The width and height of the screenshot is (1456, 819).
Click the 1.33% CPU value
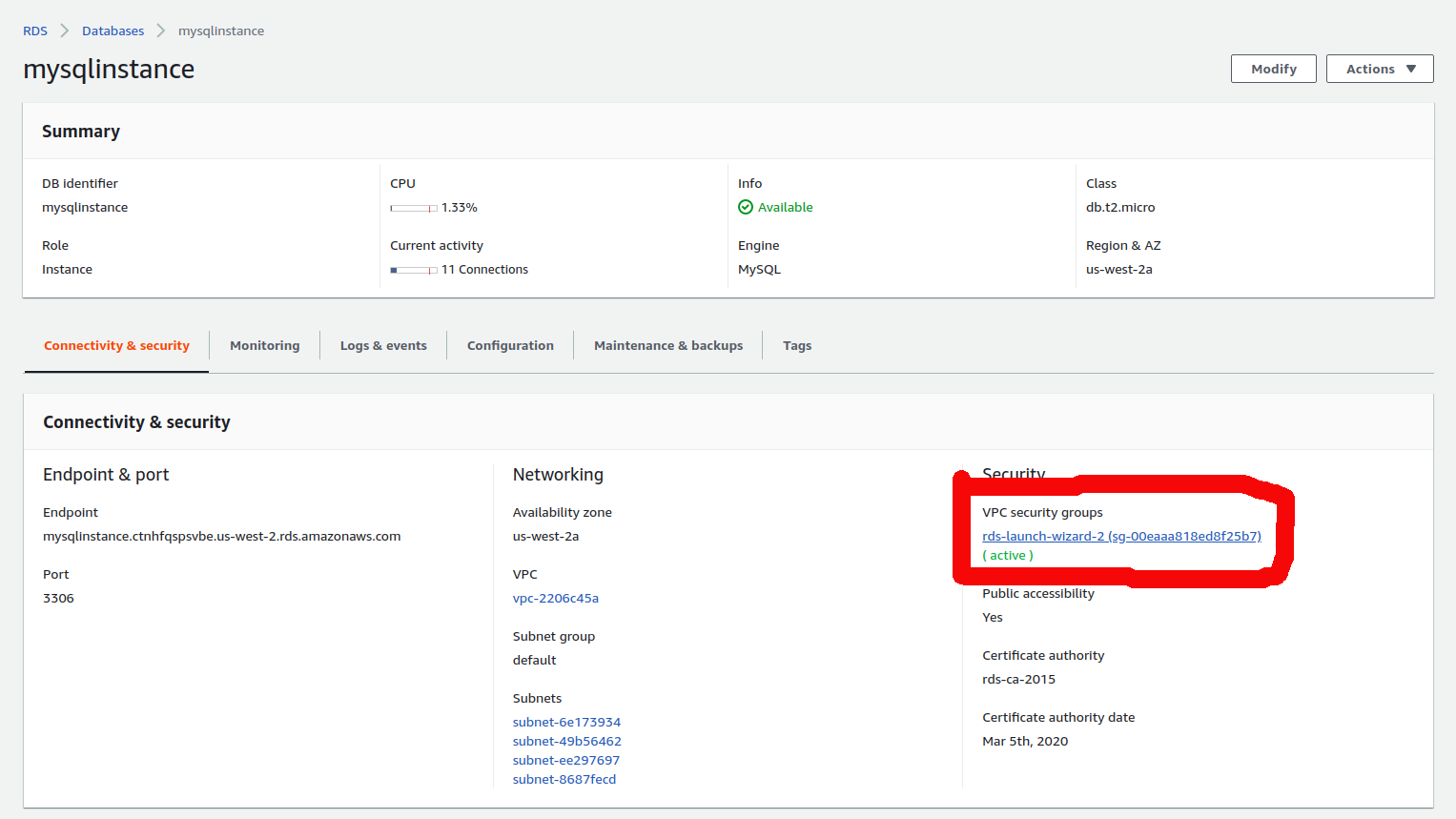(x=460, y=207)
